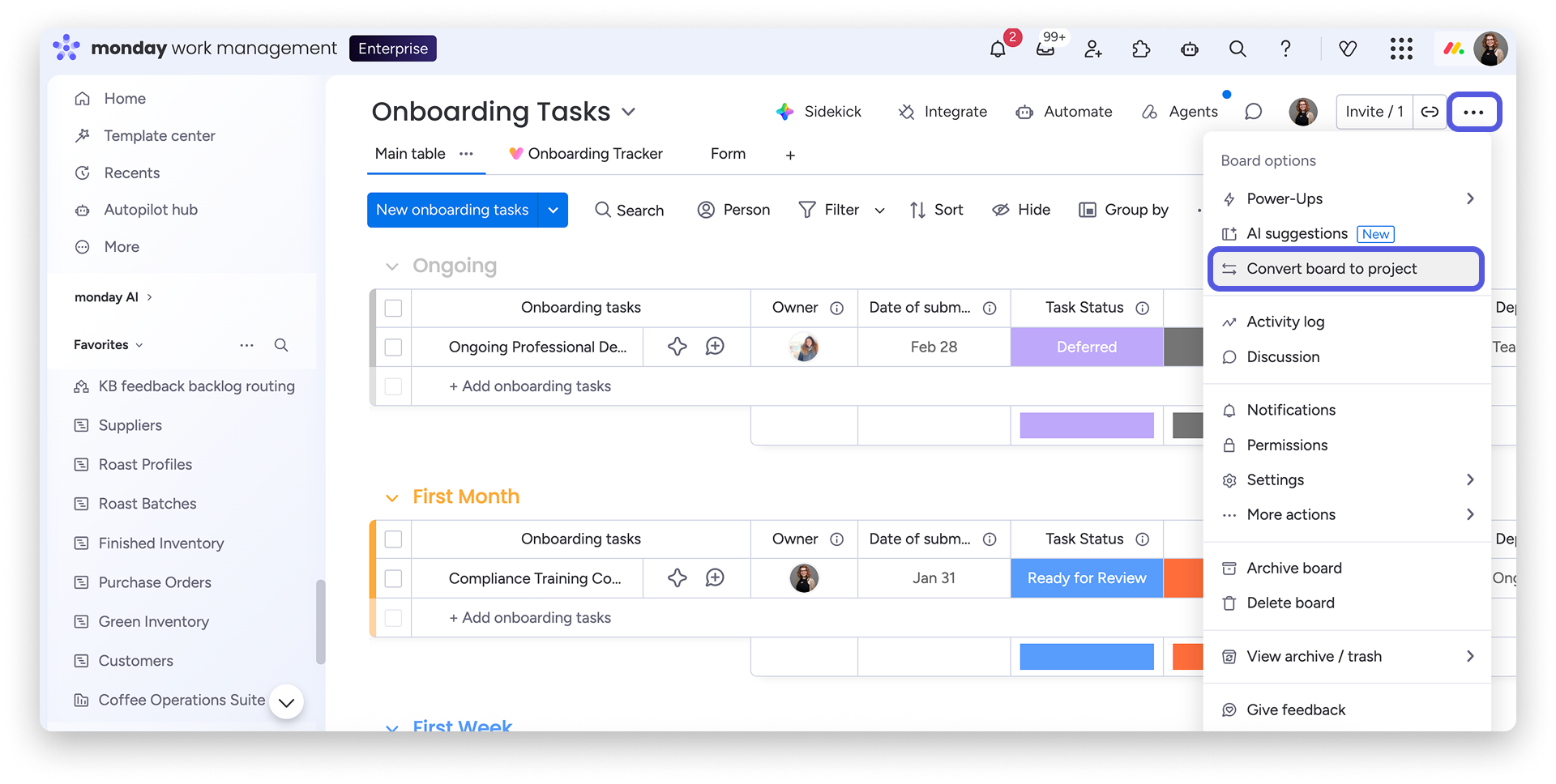The width and height of the screenshot is (1556, 784).
Task: Open the Activity log
Action: coord(1347,322)
